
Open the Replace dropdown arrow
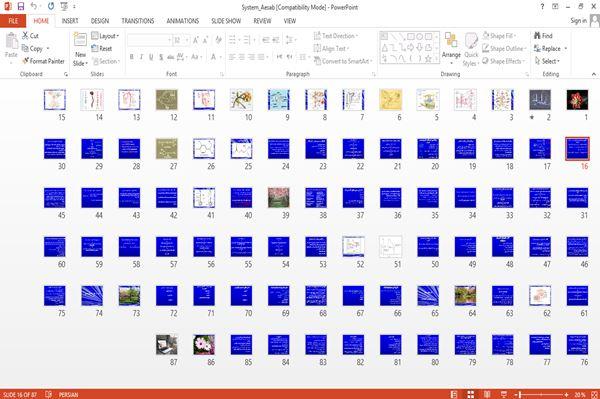[566, 49]
